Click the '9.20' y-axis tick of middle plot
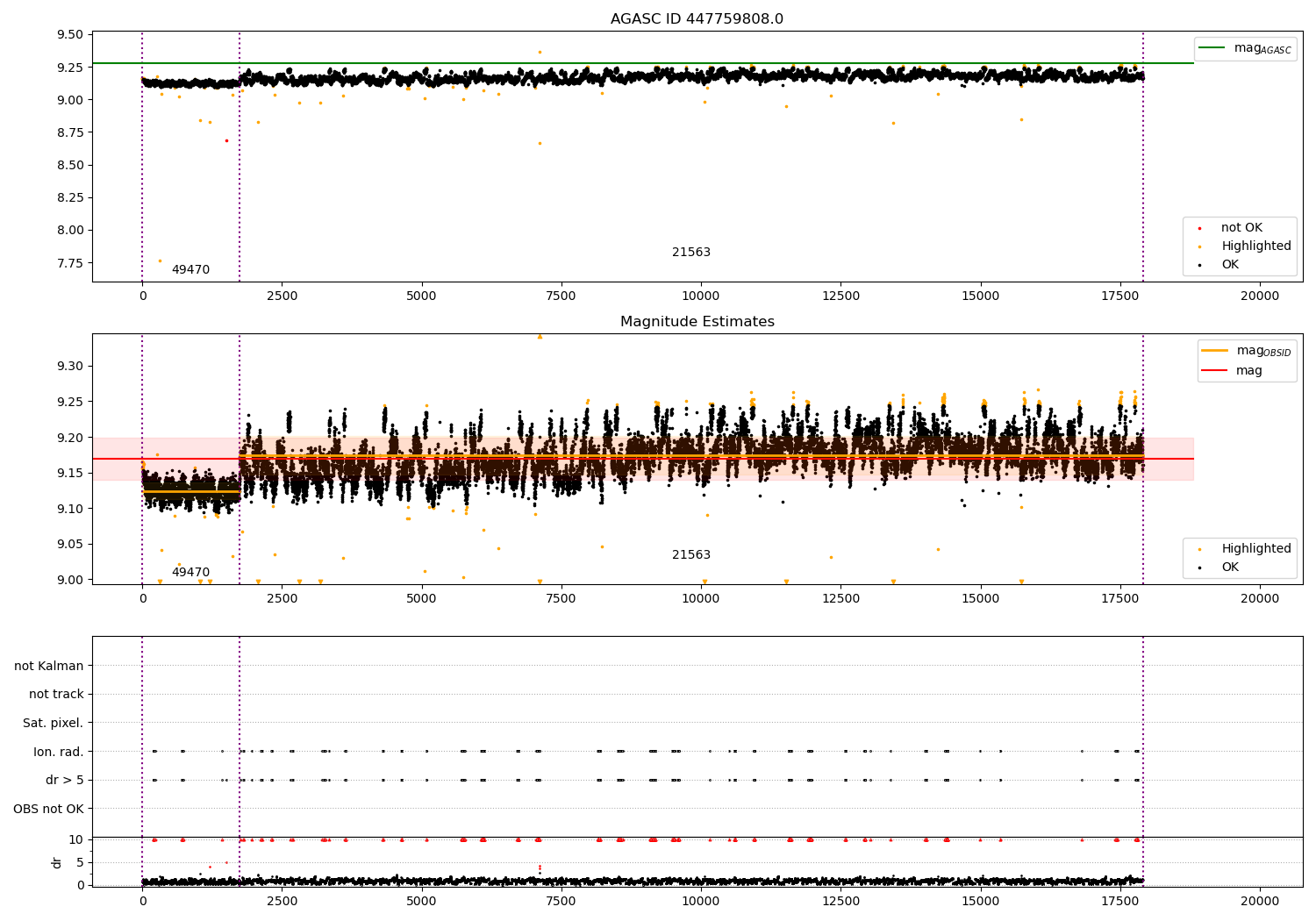The height and width of the screenshot is (921, 1316). tap(70, 438)
